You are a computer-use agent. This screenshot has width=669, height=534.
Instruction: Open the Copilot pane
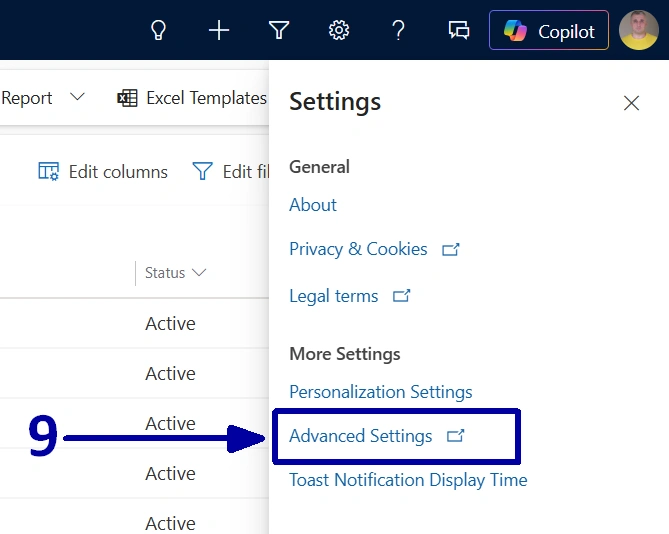548,31
